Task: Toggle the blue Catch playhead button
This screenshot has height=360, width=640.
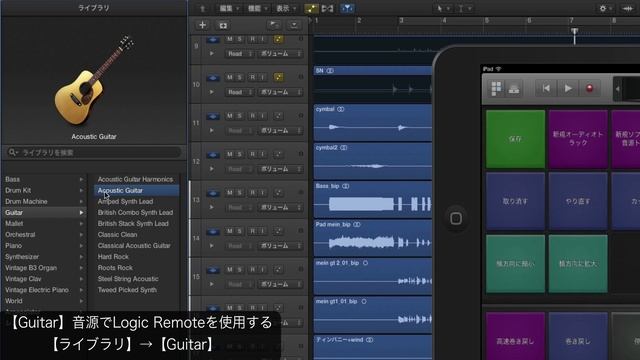Action: click(x=347, y=8)
